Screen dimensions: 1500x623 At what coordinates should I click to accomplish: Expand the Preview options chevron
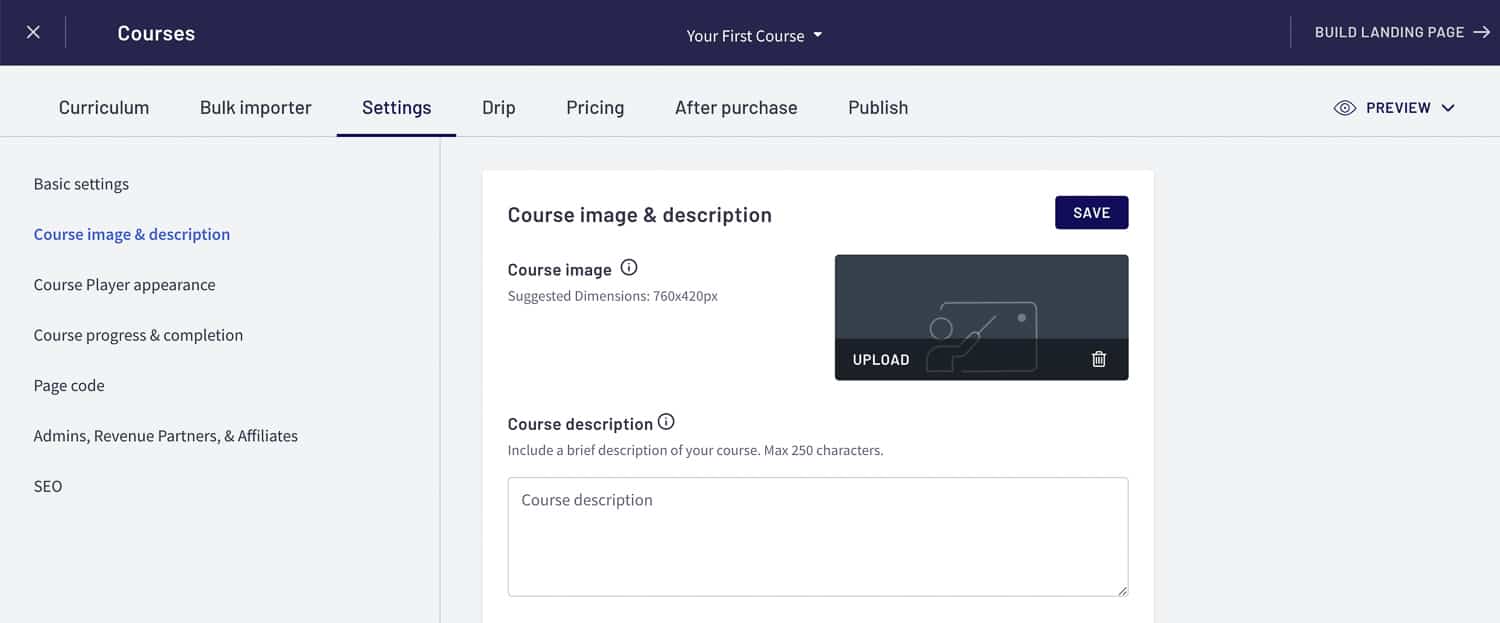(x=1449, y=107)
